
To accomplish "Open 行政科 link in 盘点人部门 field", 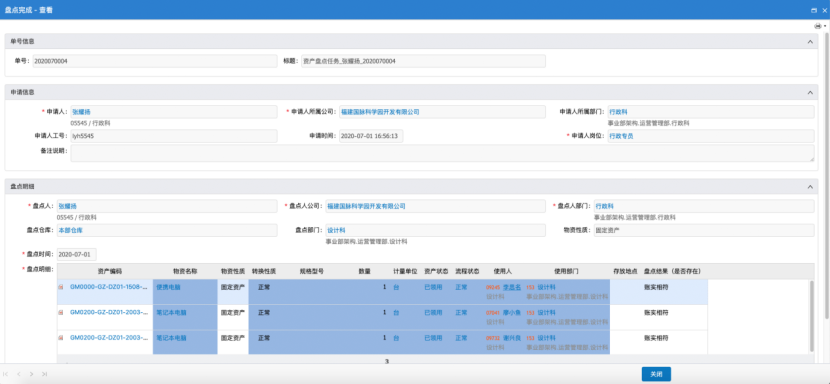I will coord(605,206).
